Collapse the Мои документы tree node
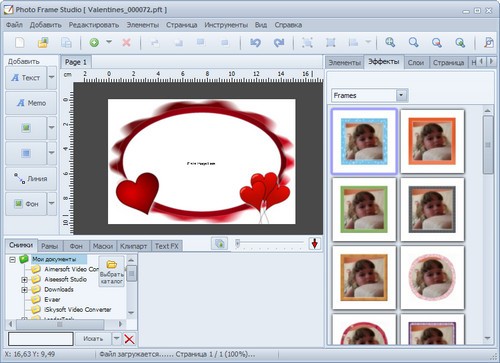 13,259
